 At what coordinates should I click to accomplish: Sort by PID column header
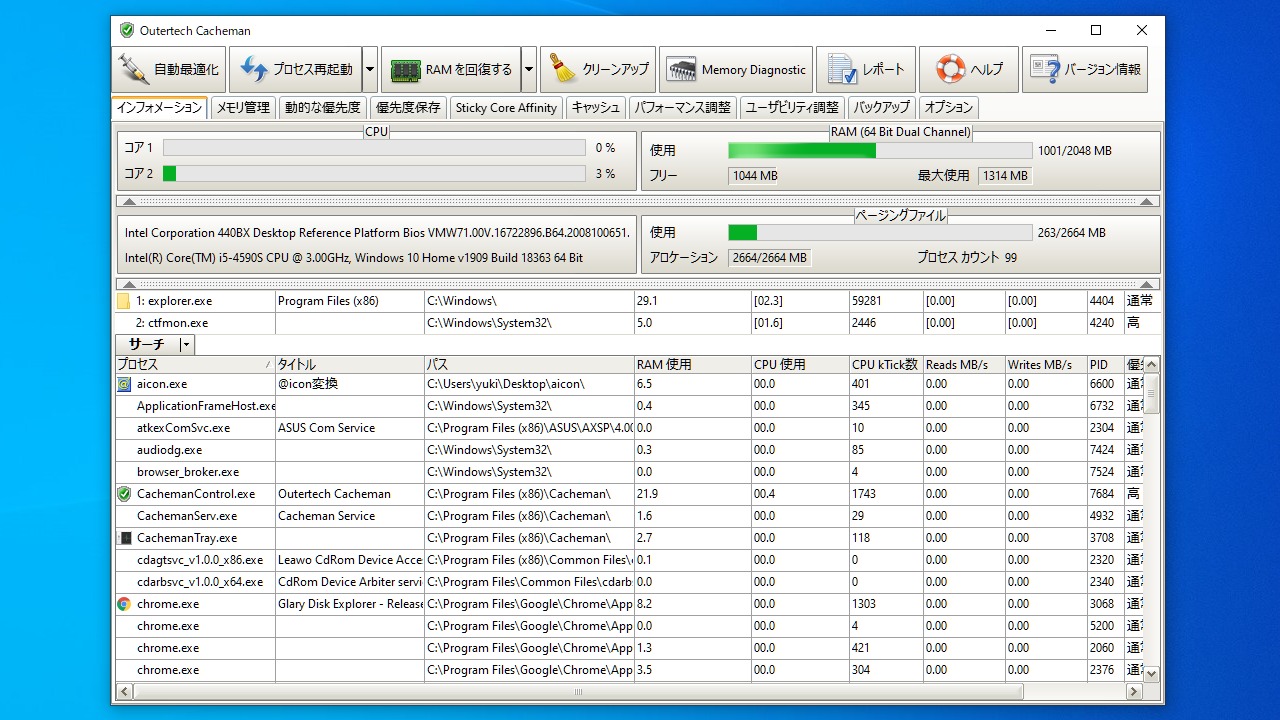(1105, 365)
